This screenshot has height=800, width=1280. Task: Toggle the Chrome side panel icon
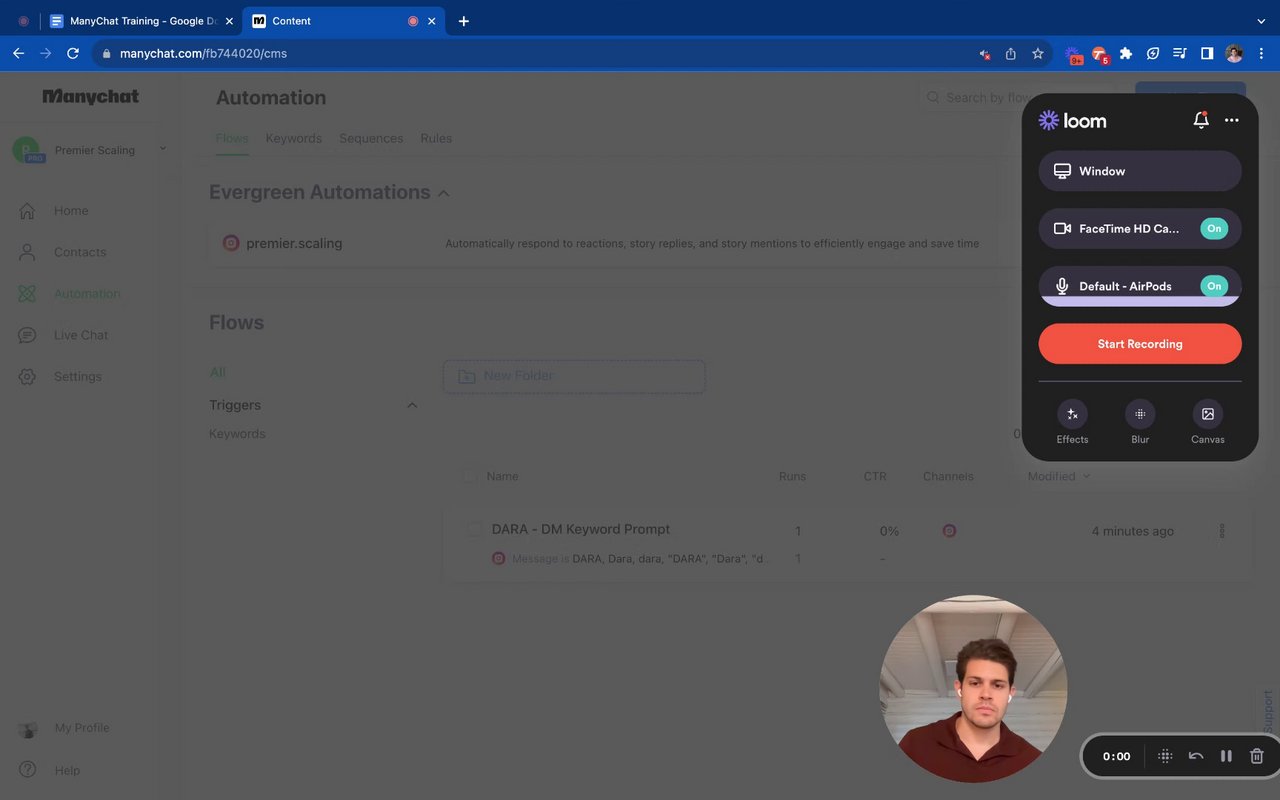coord(1207,53)
